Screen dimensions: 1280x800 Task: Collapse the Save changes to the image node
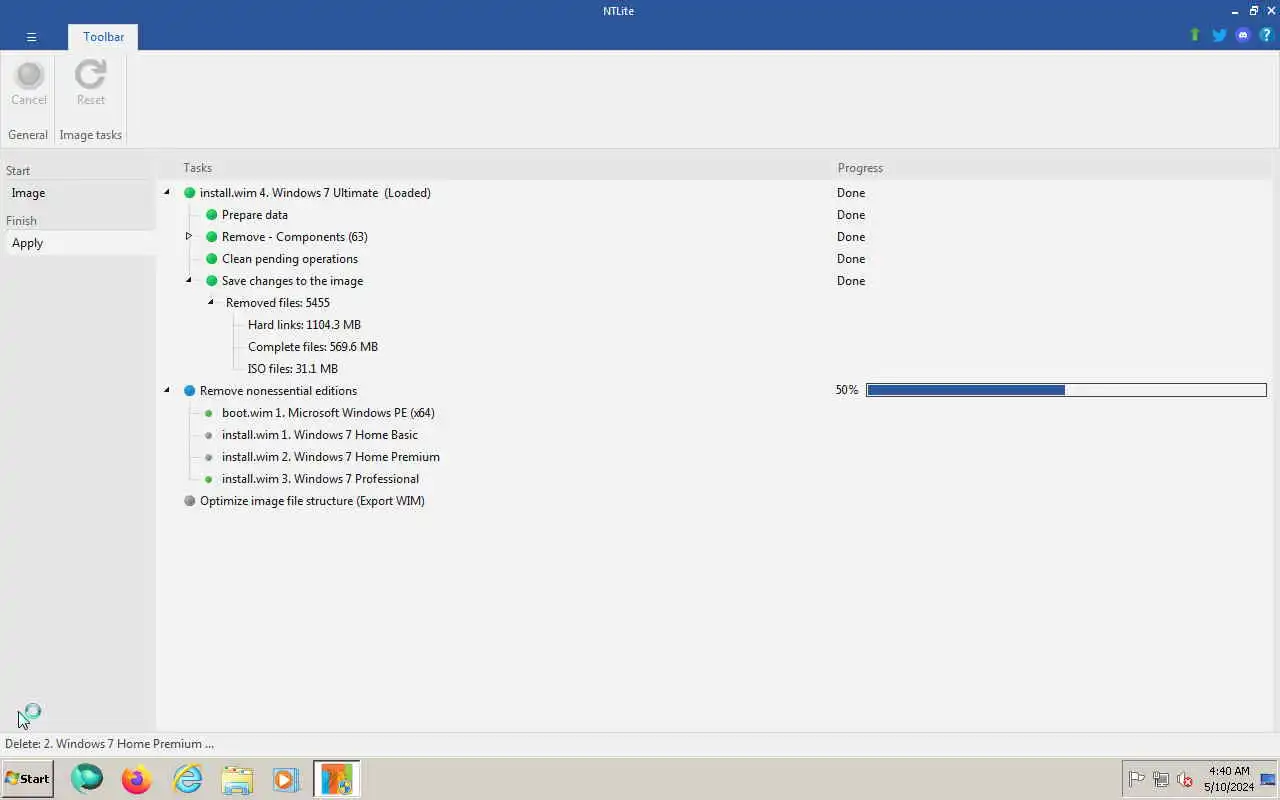(188, 280)
